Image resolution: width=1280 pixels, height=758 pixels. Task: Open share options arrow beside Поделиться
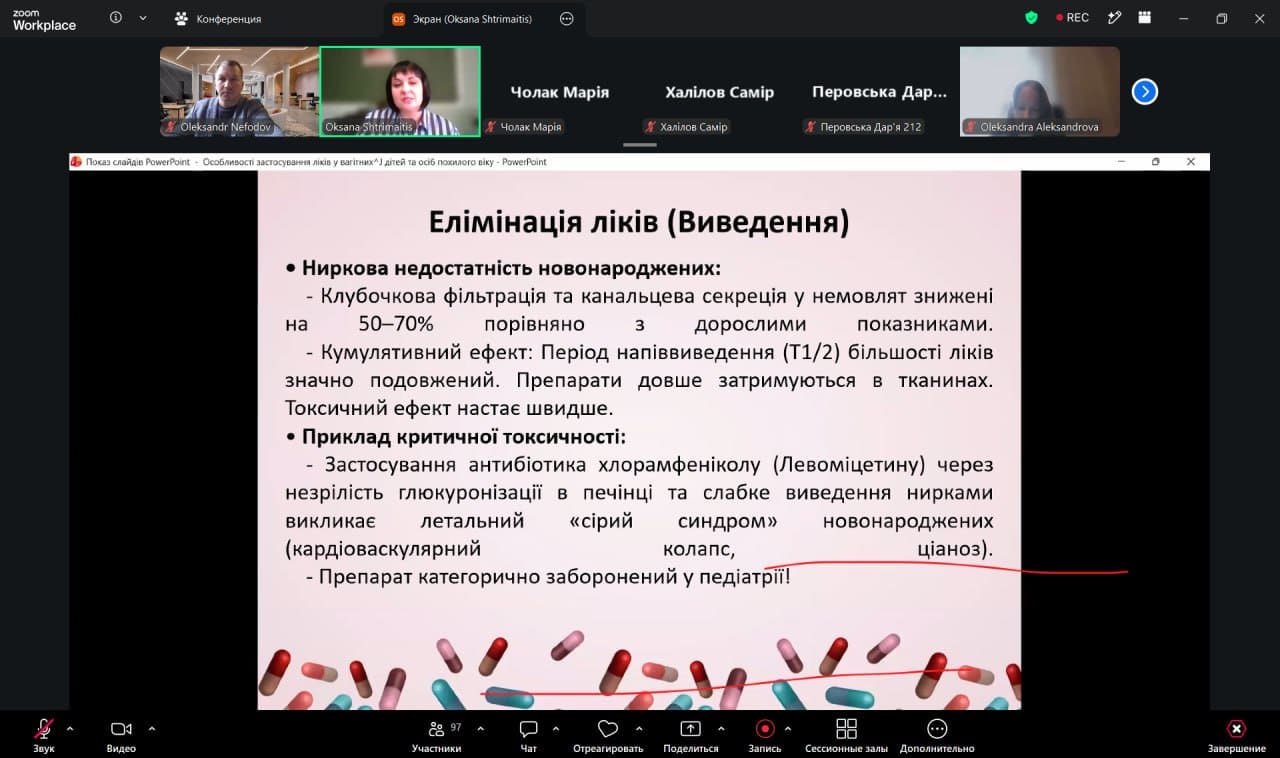click(721, 728)
